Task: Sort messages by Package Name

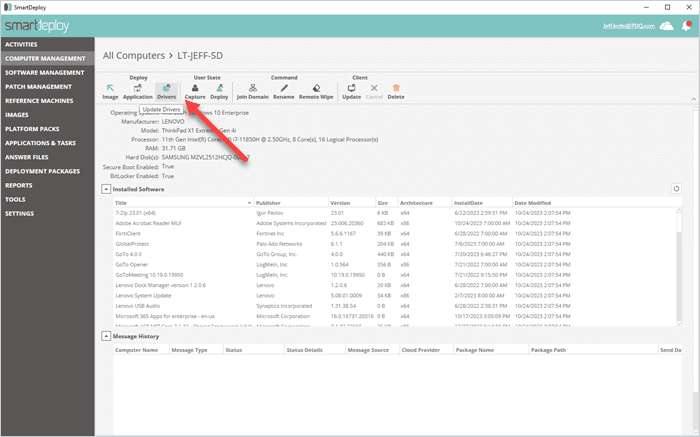Action: (491, 350)
